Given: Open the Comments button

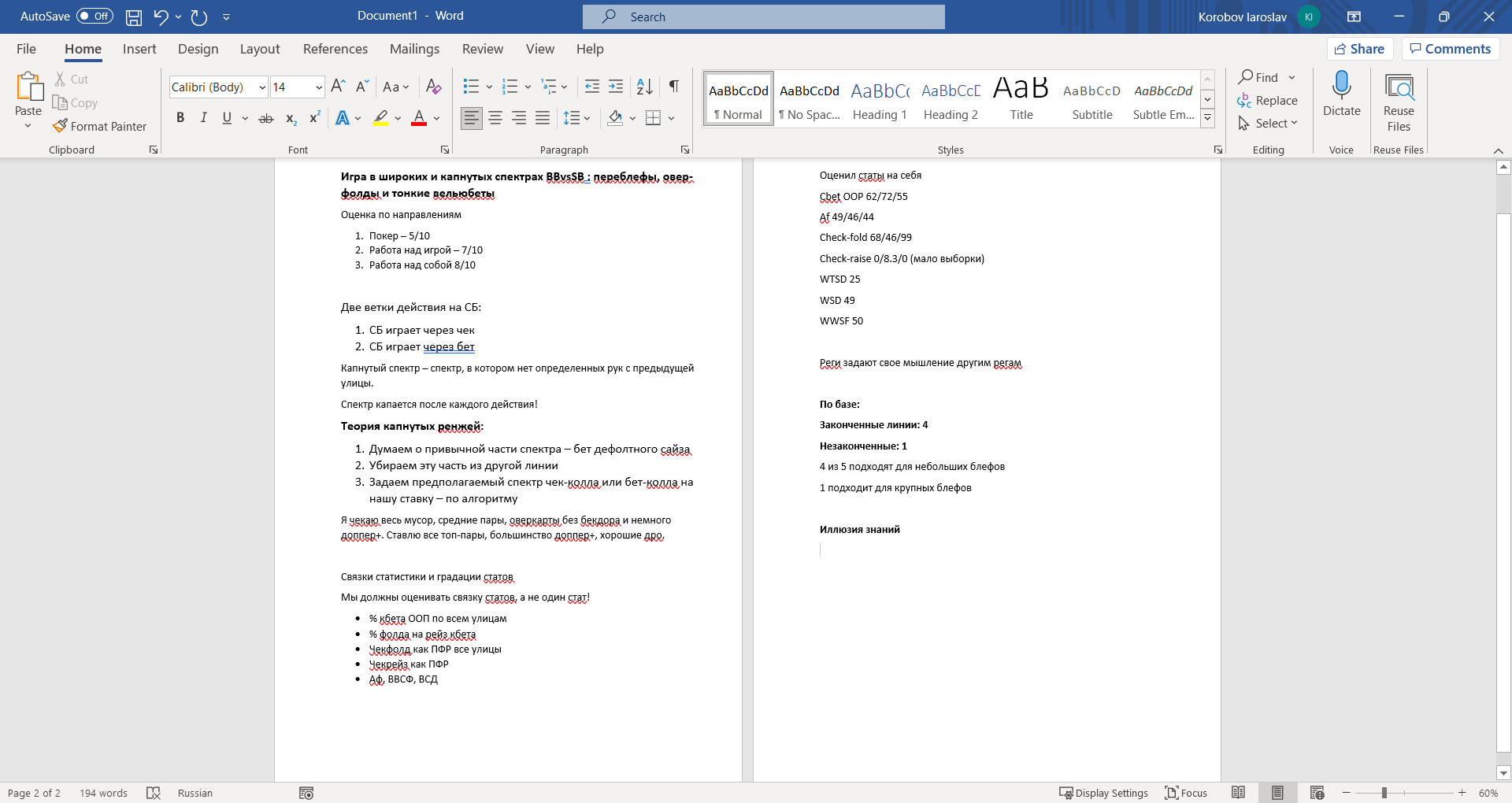Looking at the screenshot, I should [x=1451, y=49].
